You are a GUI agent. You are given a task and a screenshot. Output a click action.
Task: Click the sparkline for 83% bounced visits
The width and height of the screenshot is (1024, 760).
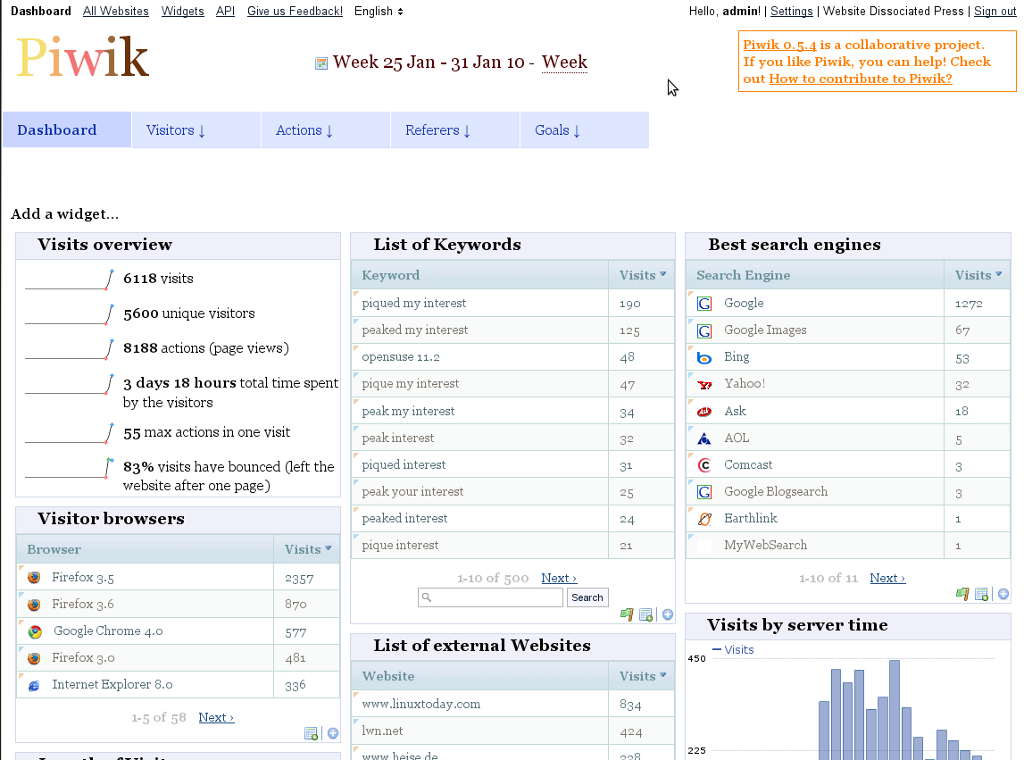tap(69, 468)
